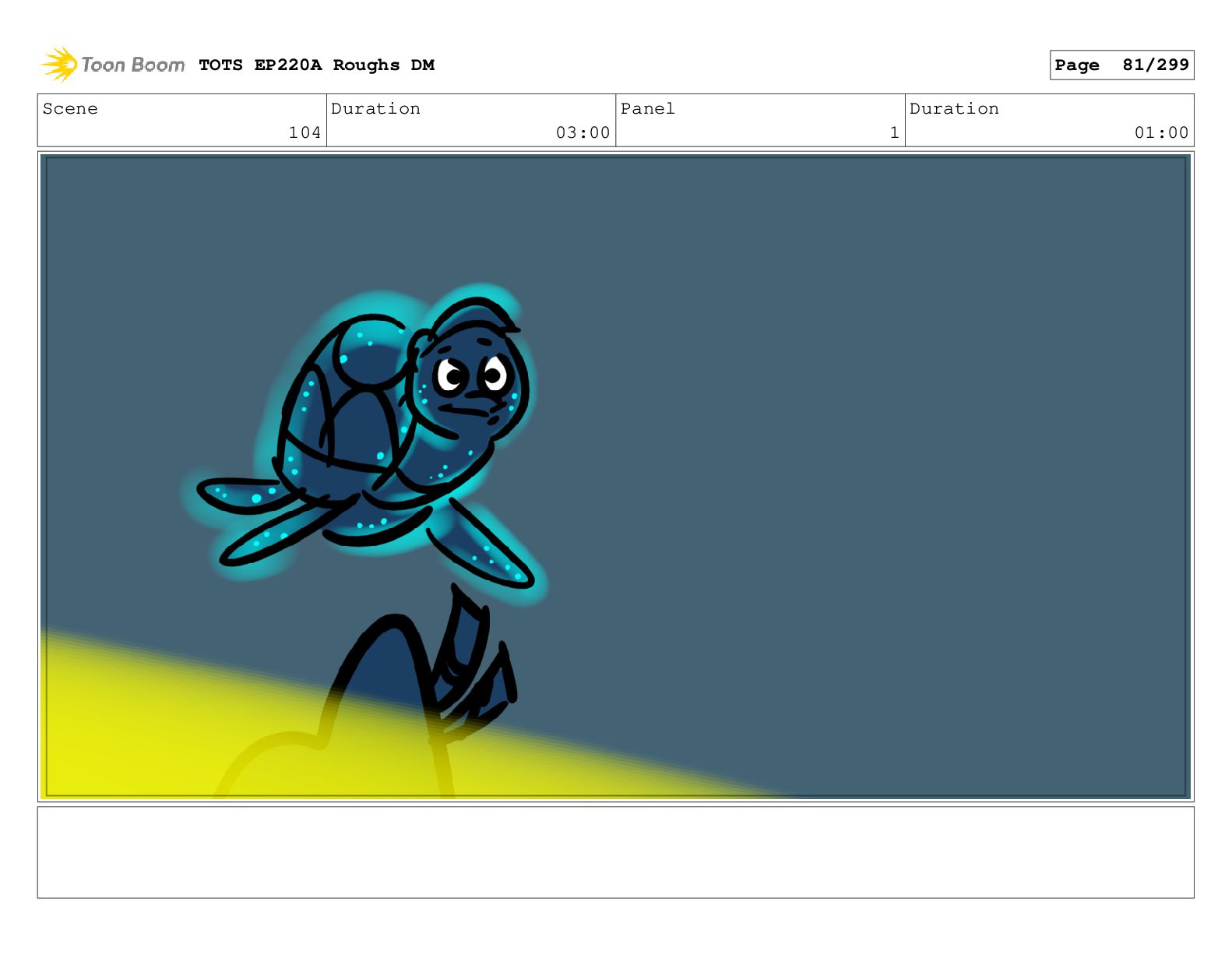
Task: Select the scene number '104'
Action: pos(304,132)
